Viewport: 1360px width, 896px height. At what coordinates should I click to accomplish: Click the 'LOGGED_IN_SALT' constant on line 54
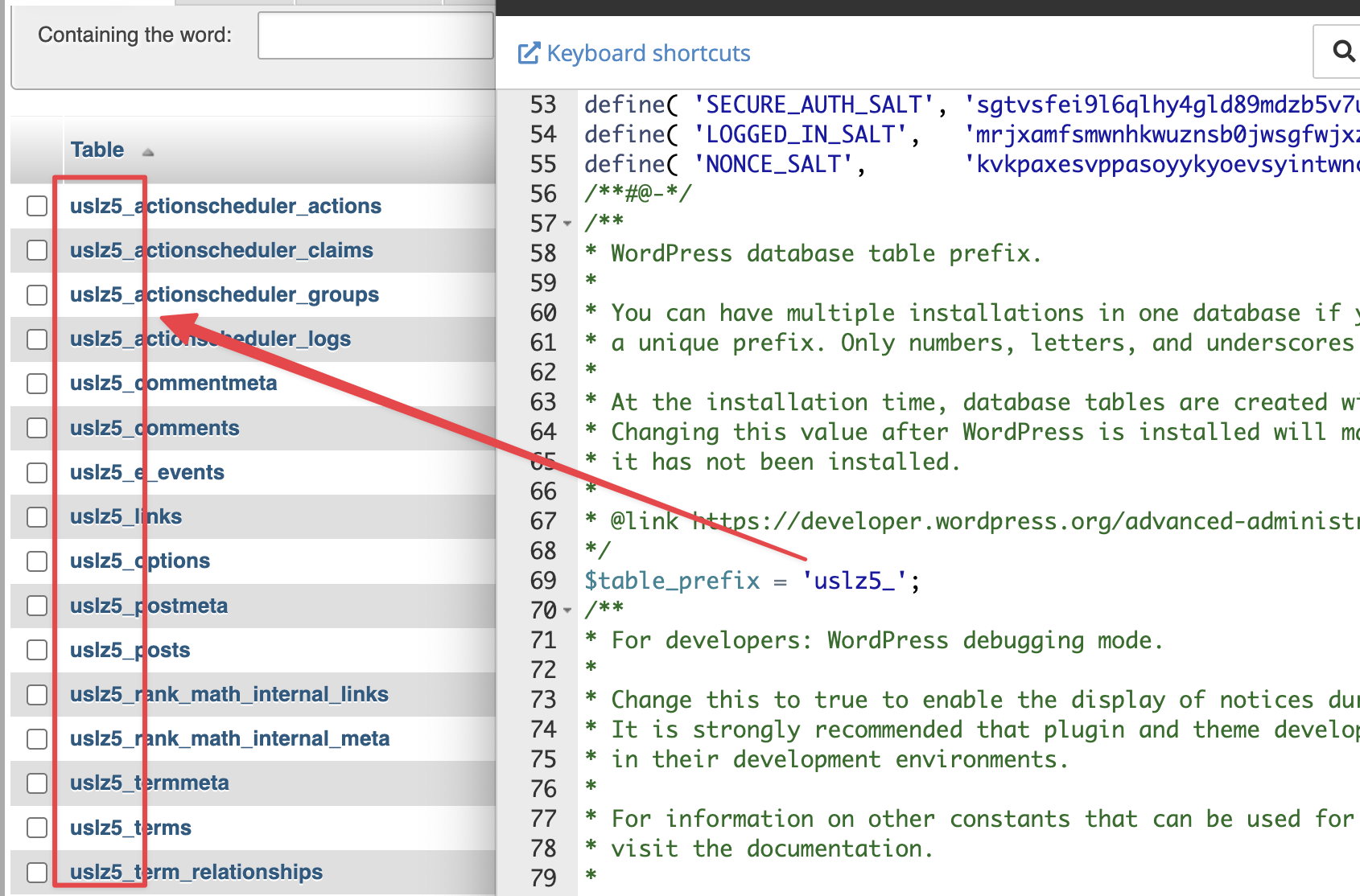[800, 134]
